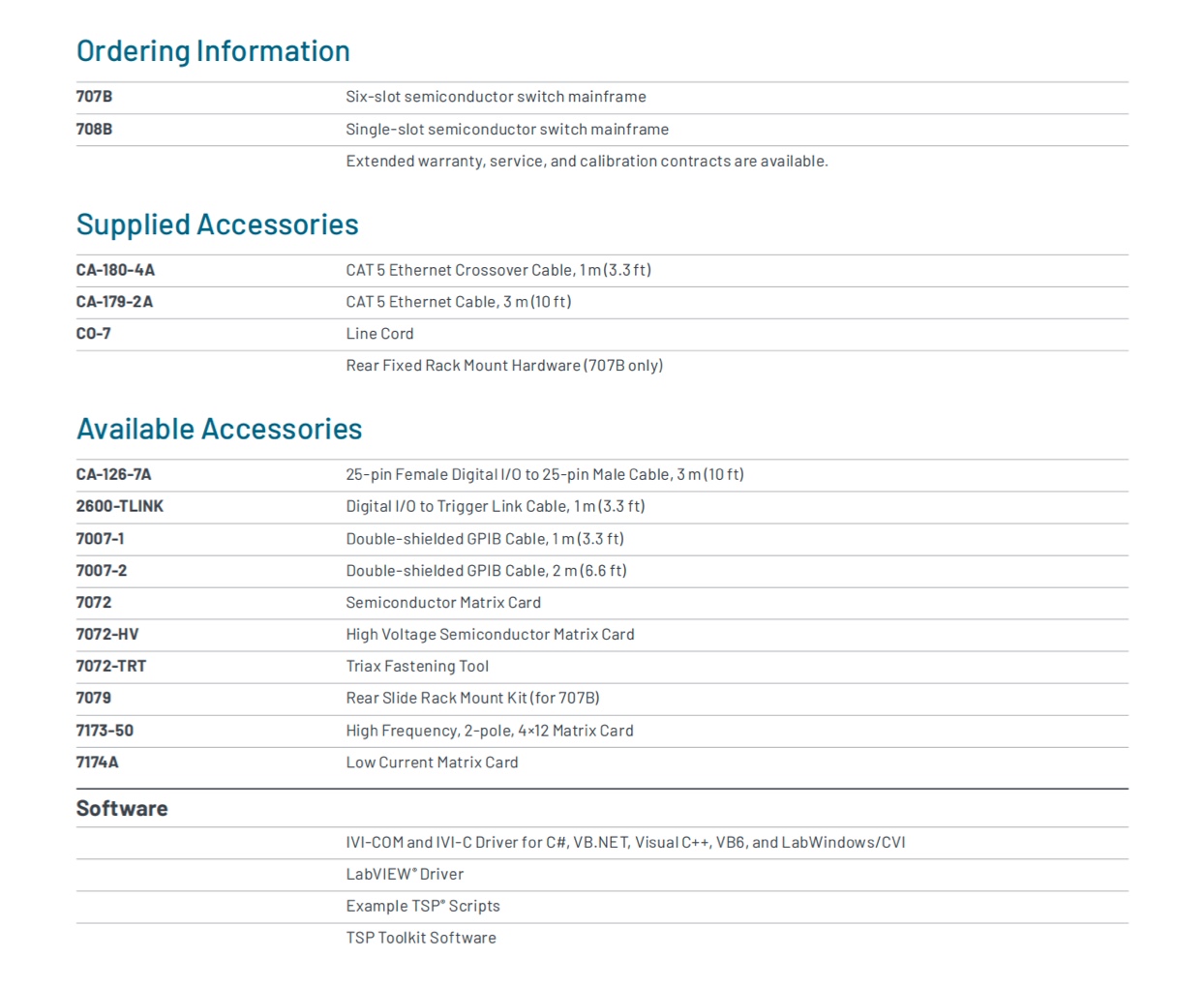Click the Available Accessories heading
The image size is (1204, 987).
(219, 429)
